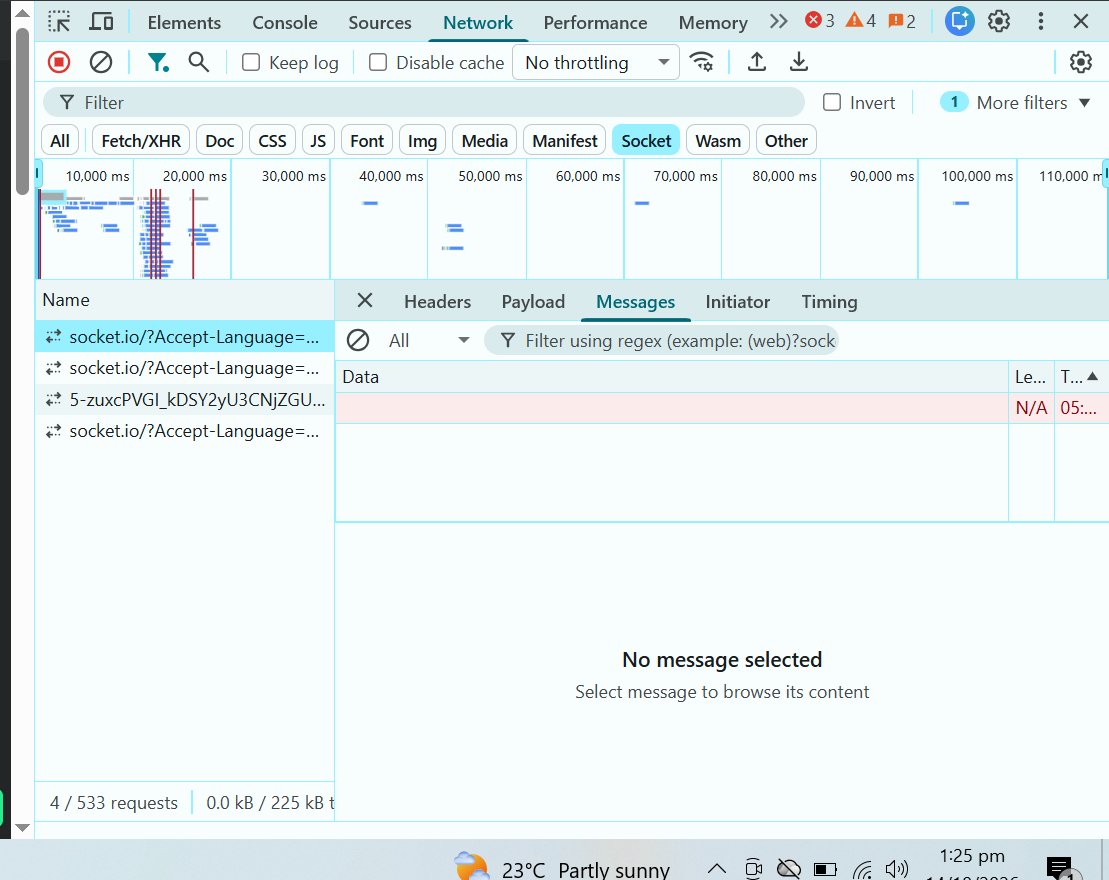Show hidden system tray icons
Viewport: 1109px width, 880px height.
click(716, 868)
